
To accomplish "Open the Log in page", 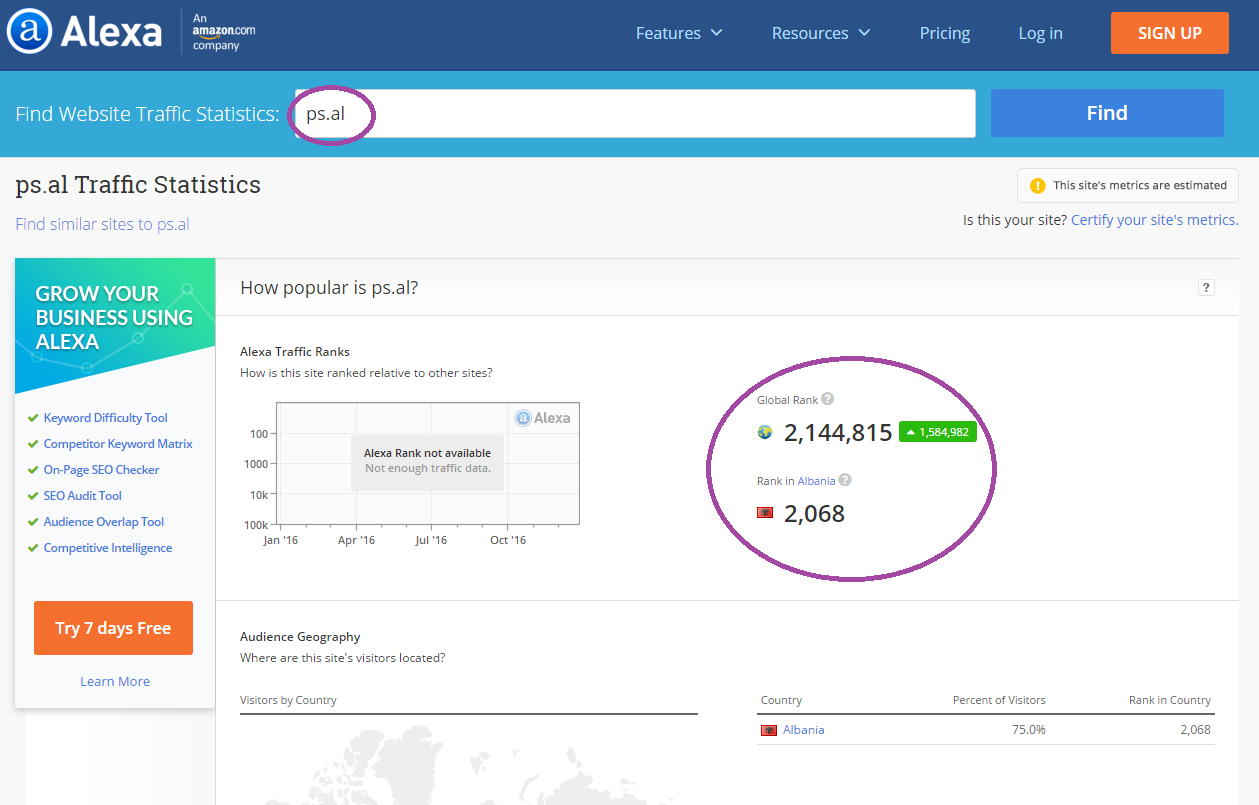I will 1040,33.
